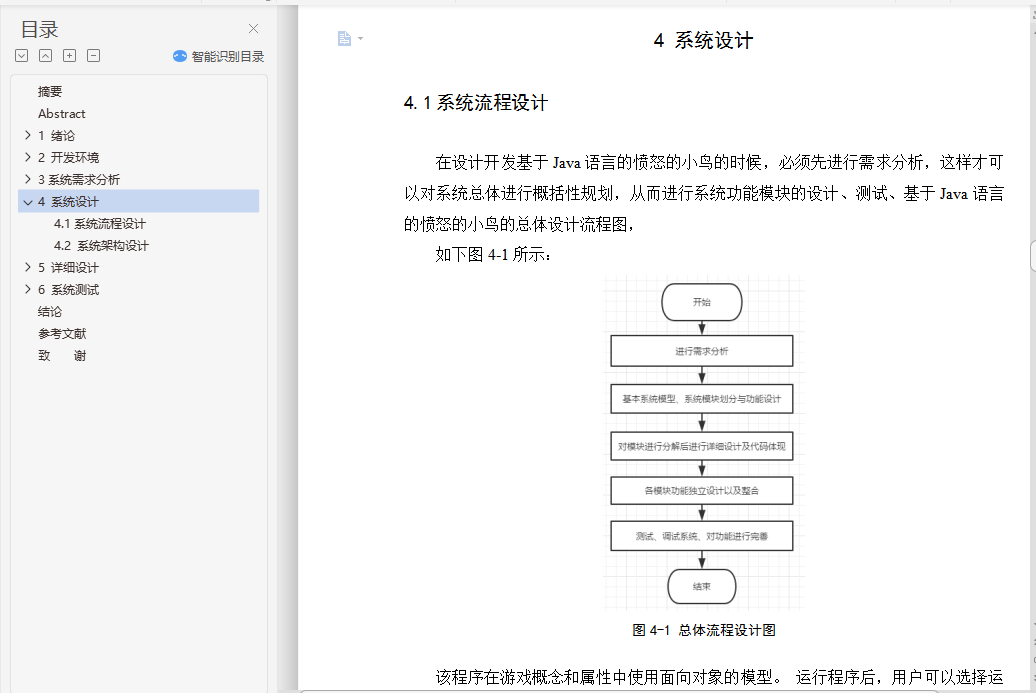This screenshot has height=693, width=1036.
Task: Select 5 详细设计 outline entry
Action: pyautogui.click(x=68, y=268)
